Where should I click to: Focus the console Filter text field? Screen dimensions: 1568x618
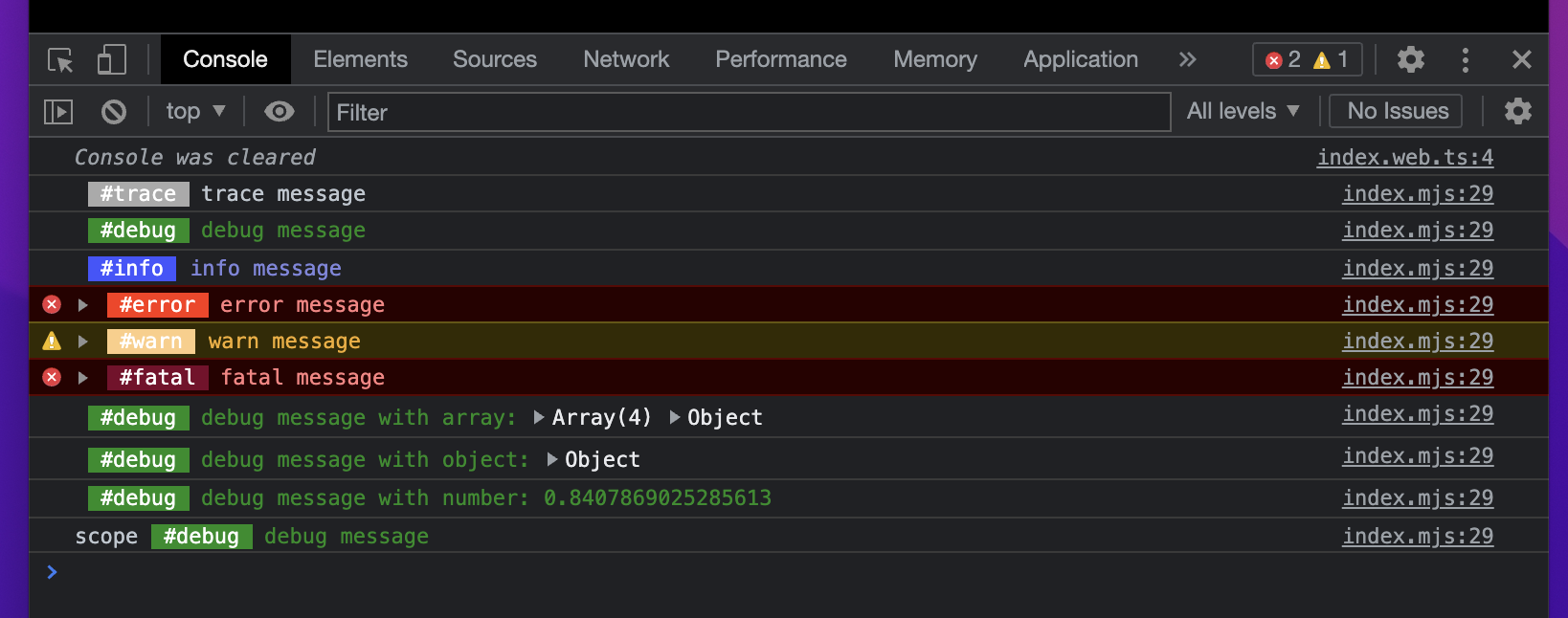749,112
